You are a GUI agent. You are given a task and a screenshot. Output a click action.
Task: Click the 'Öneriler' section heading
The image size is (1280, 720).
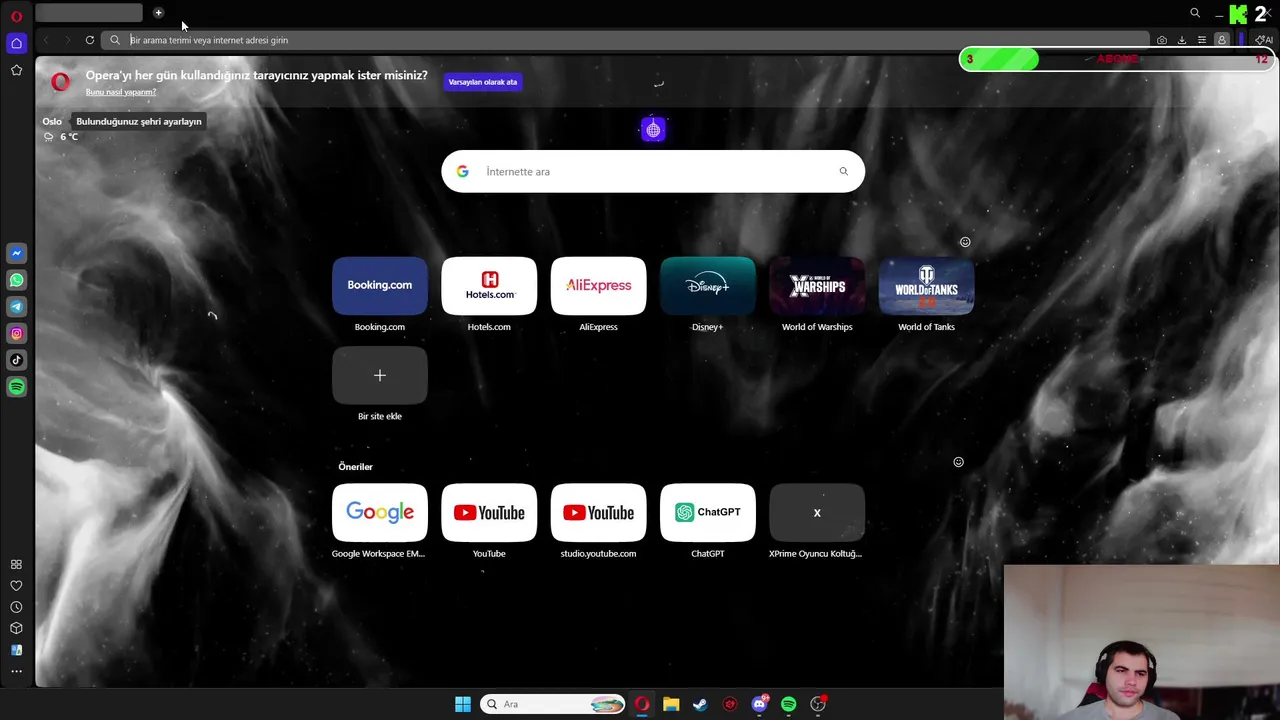tap(355, 467)
